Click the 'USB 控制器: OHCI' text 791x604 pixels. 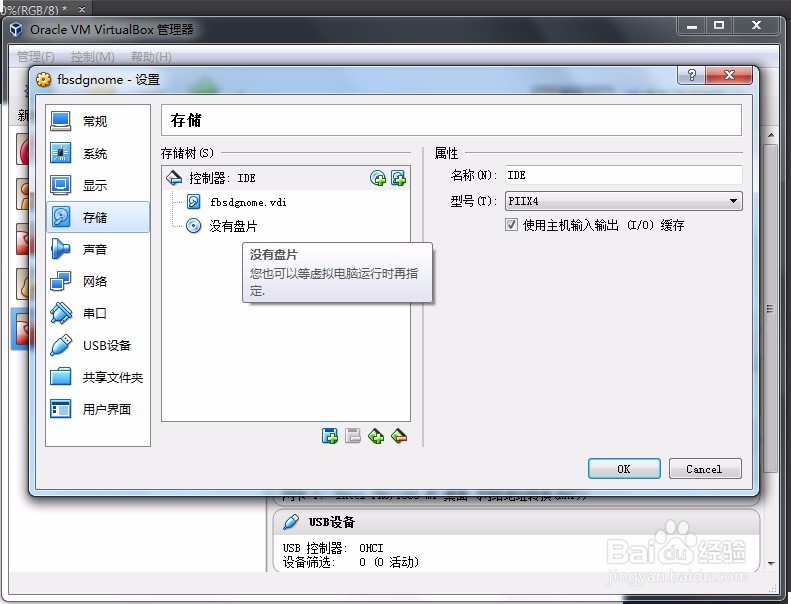(333, 548)
